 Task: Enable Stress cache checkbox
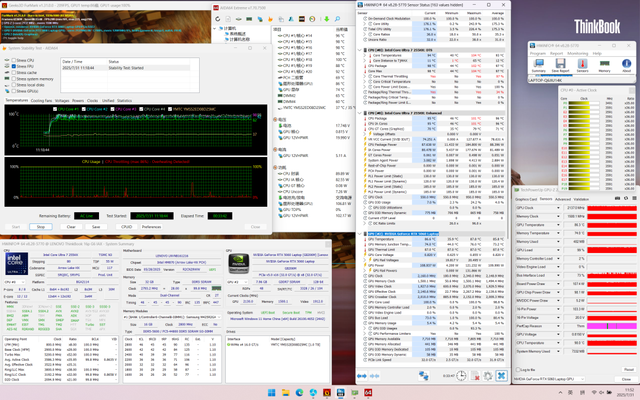[x=14, y=72]
